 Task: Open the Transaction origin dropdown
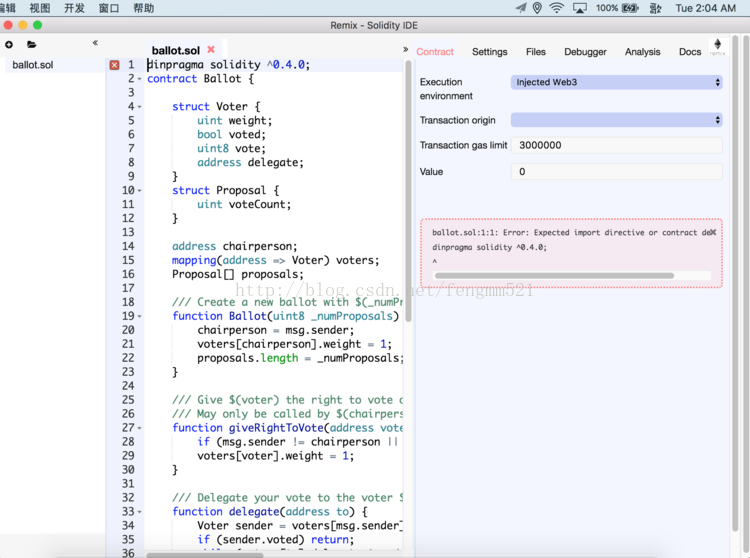(x=617, y=120)
